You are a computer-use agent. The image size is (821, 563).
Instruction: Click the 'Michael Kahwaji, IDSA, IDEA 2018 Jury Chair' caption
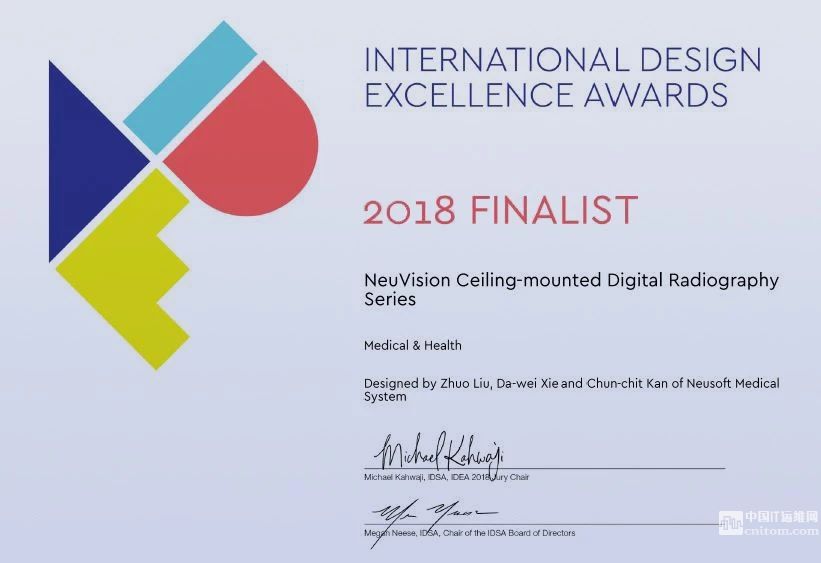[446, 477]
